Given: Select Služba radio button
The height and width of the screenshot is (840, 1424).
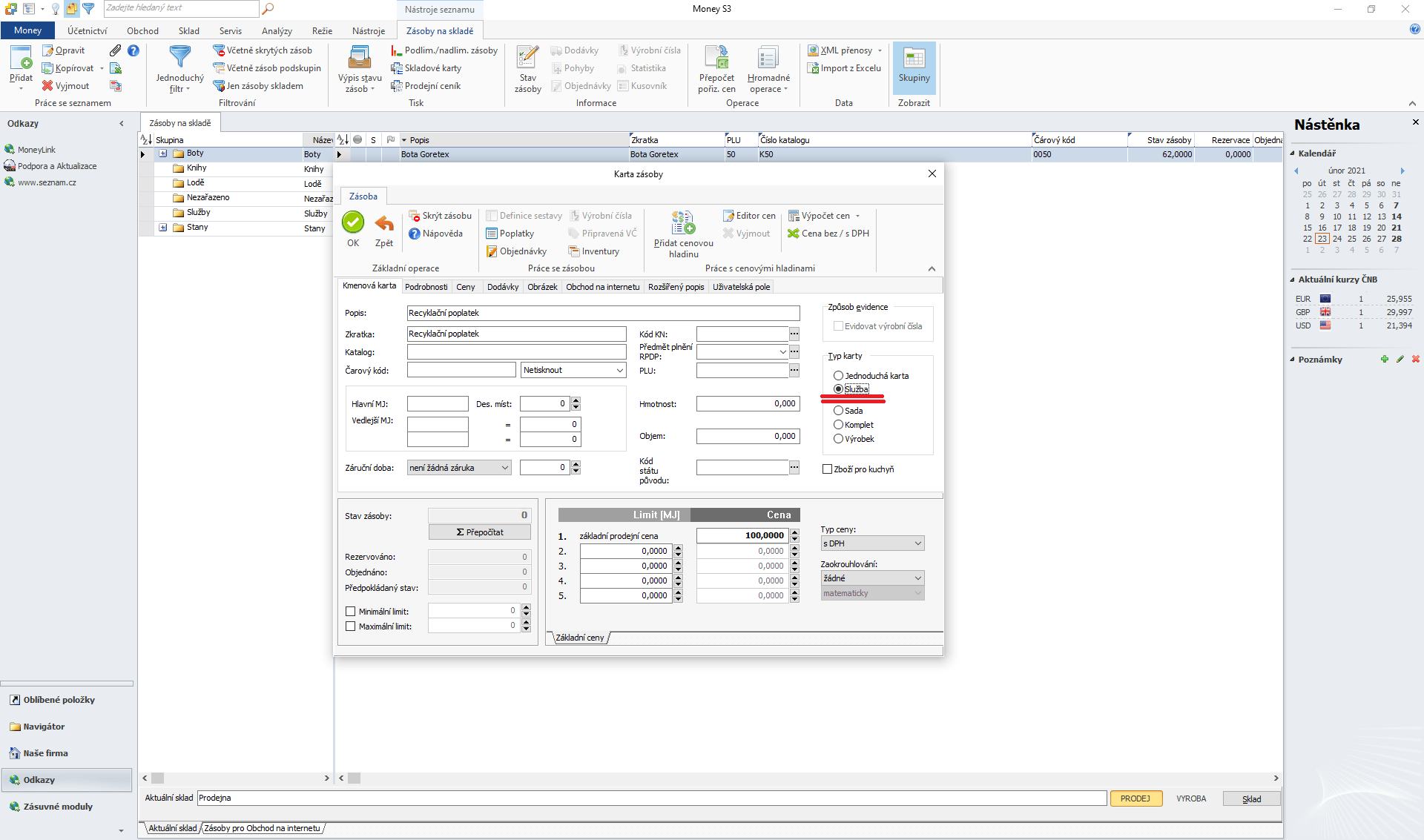Looking at the screenshot, I should pos(838,389).
